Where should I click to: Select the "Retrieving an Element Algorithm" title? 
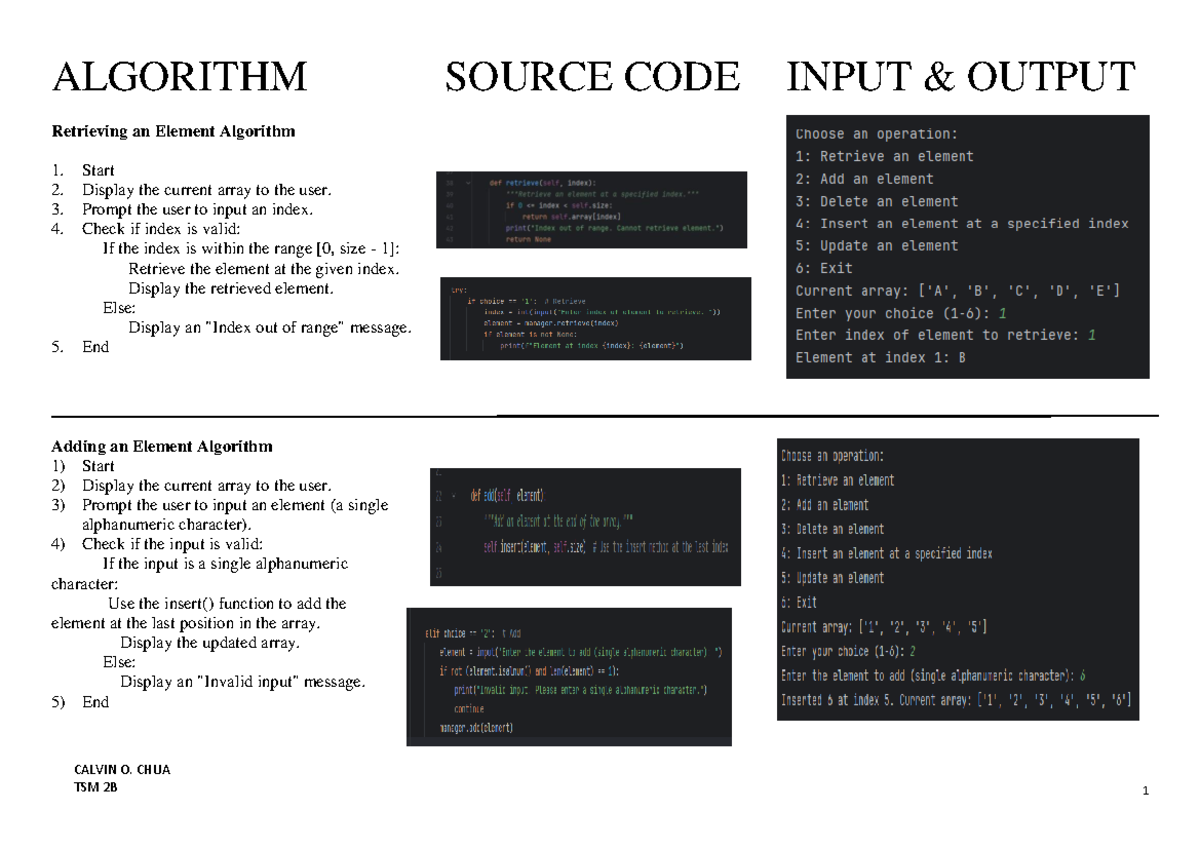(173, 131)
